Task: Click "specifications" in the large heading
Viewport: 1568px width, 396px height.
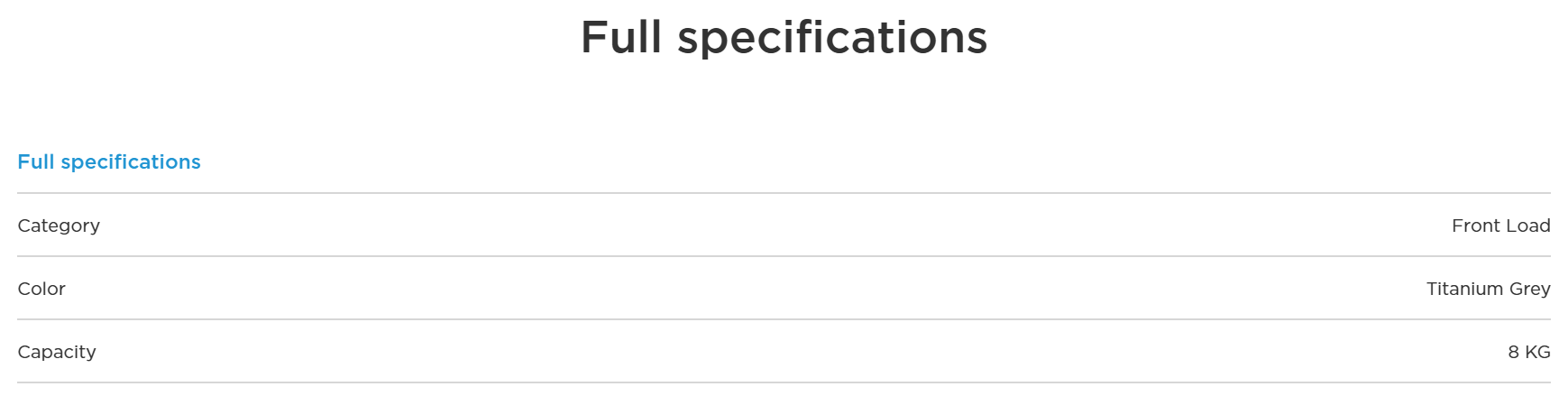Action: (x=832, y=38)
